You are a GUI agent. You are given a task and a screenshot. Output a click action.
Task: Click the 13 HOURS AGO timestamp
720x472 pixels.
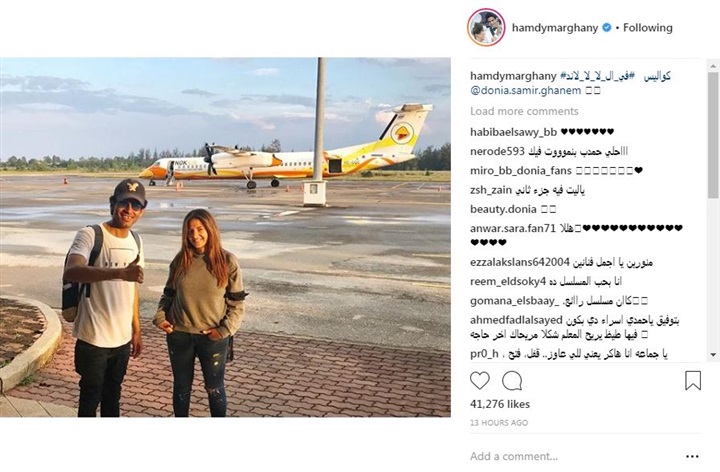[x=499, y=423]
